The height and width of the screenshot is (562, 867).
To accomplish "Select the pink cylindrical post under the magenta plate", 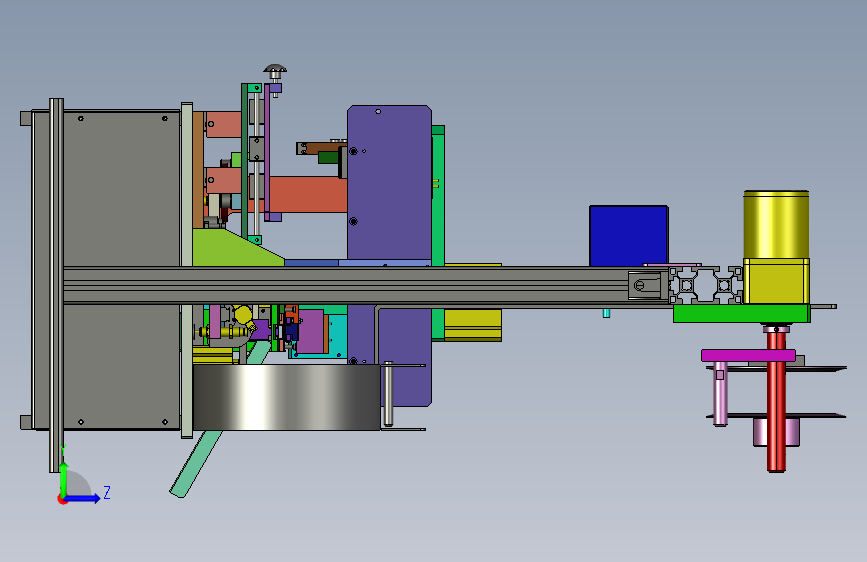I will tap(720, 393).
